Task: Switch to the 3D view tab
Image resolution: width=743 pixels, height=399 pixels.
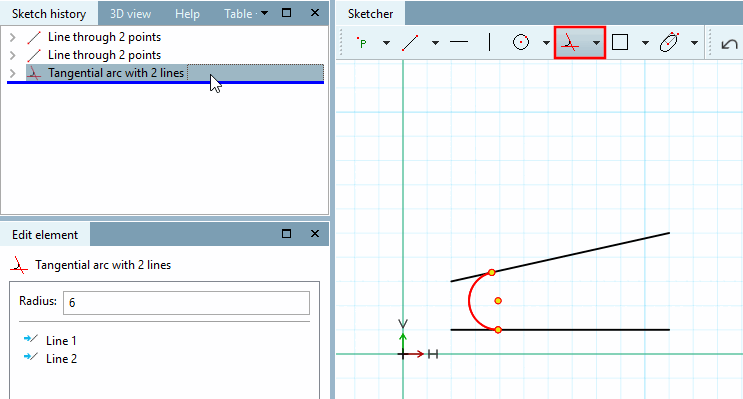Action: click(130, 14)
